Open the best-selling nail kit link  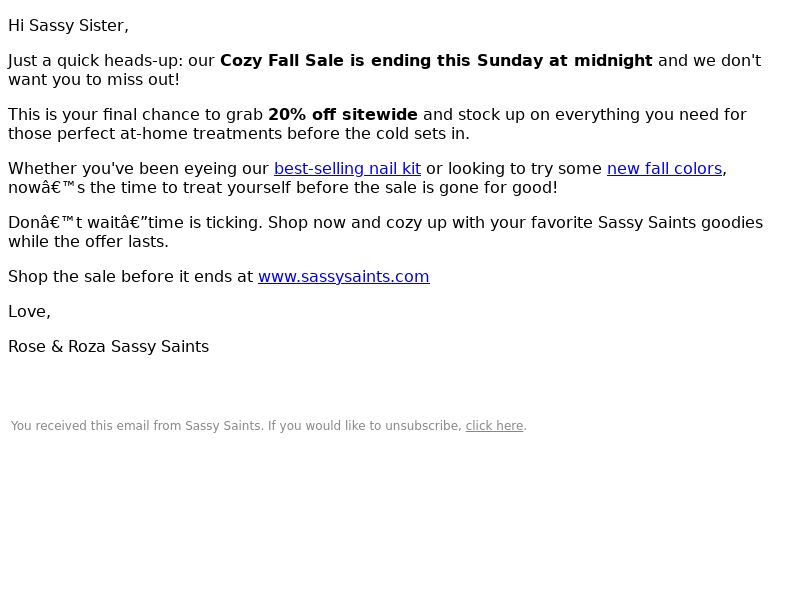coord(347,168)
